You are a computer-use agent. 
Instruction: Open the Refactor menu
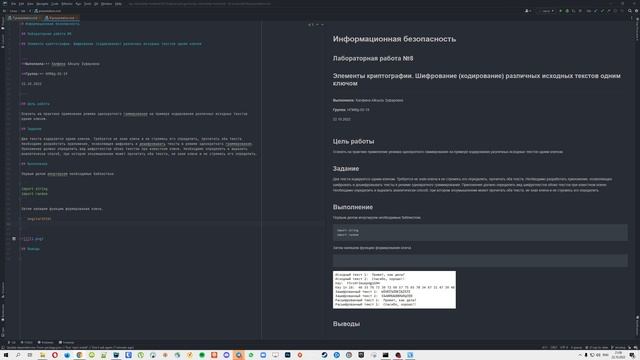point(67,4)
